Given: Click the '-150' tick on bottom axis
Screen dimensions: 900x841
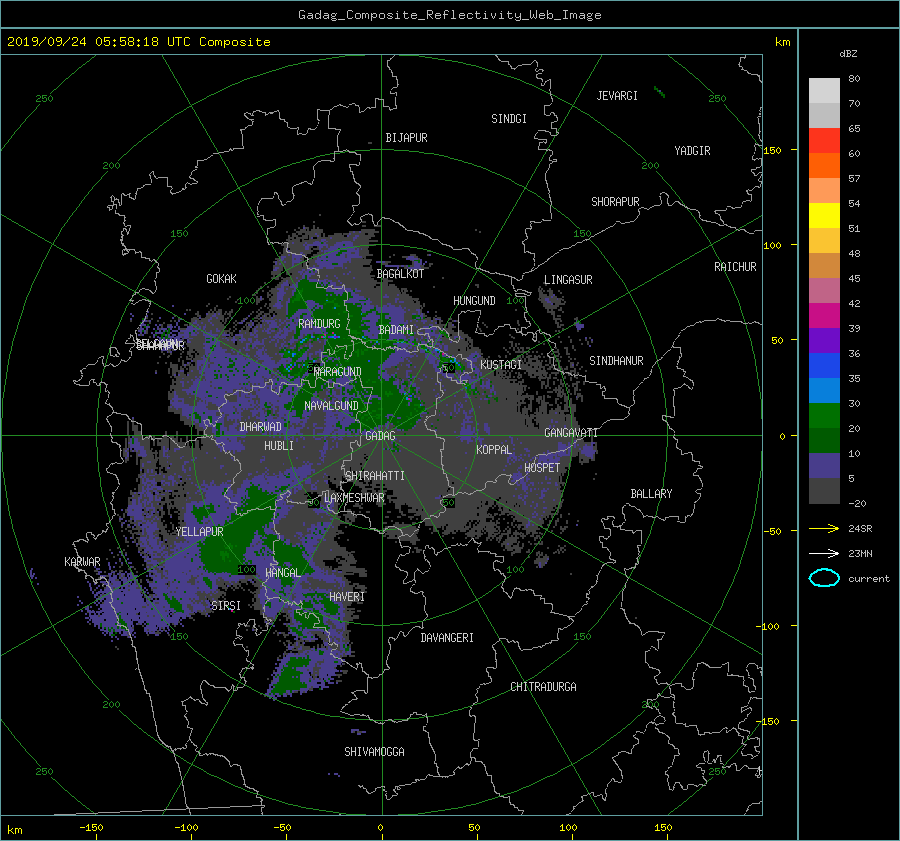Looking at the screenshot, I should [91, 828].
